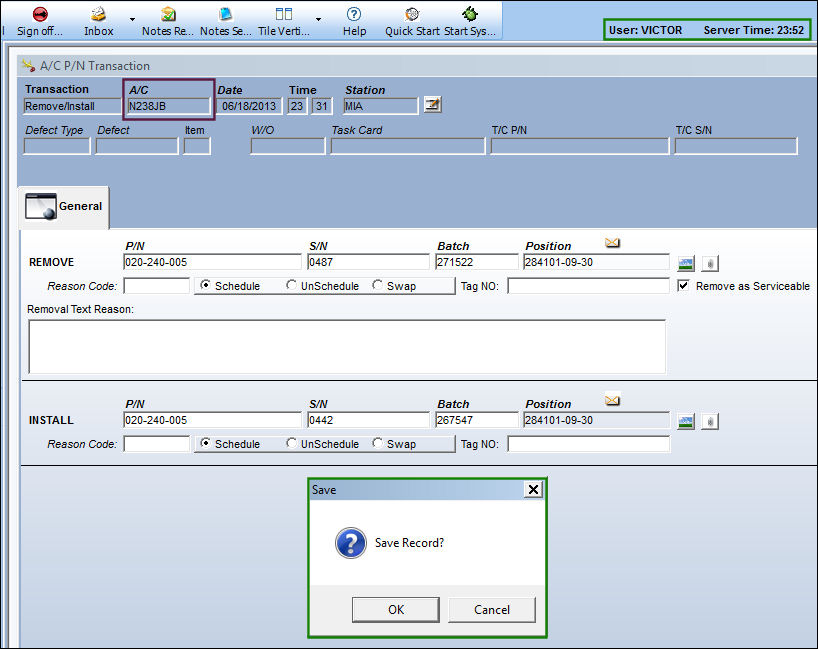Click the Sign off toolbar icon
The image size is (818, 649).
pyautogui.click(x=40, y=14)
